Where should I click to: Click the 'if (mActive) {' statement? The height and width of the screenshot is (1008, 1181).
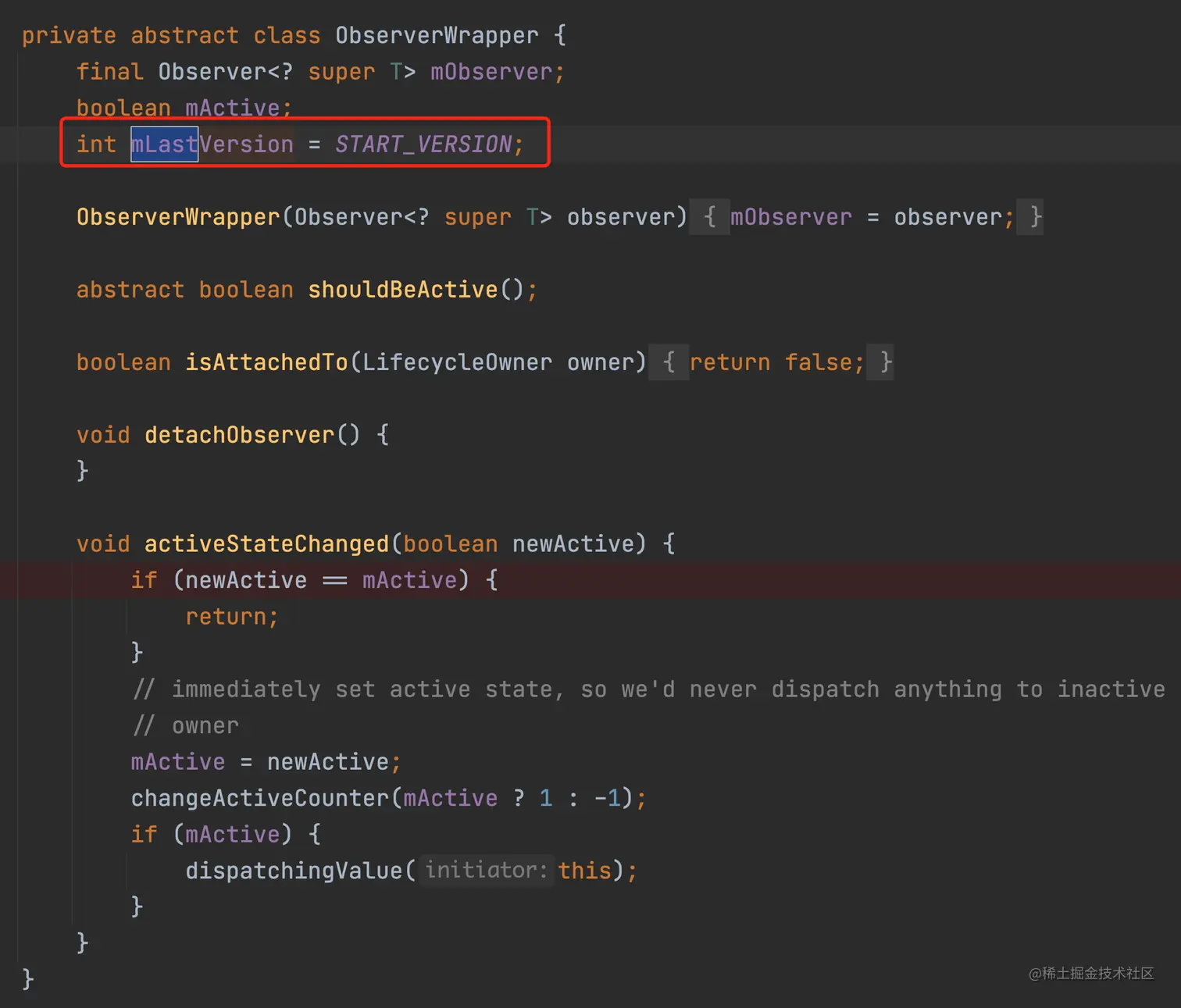[x=226, y=835]
